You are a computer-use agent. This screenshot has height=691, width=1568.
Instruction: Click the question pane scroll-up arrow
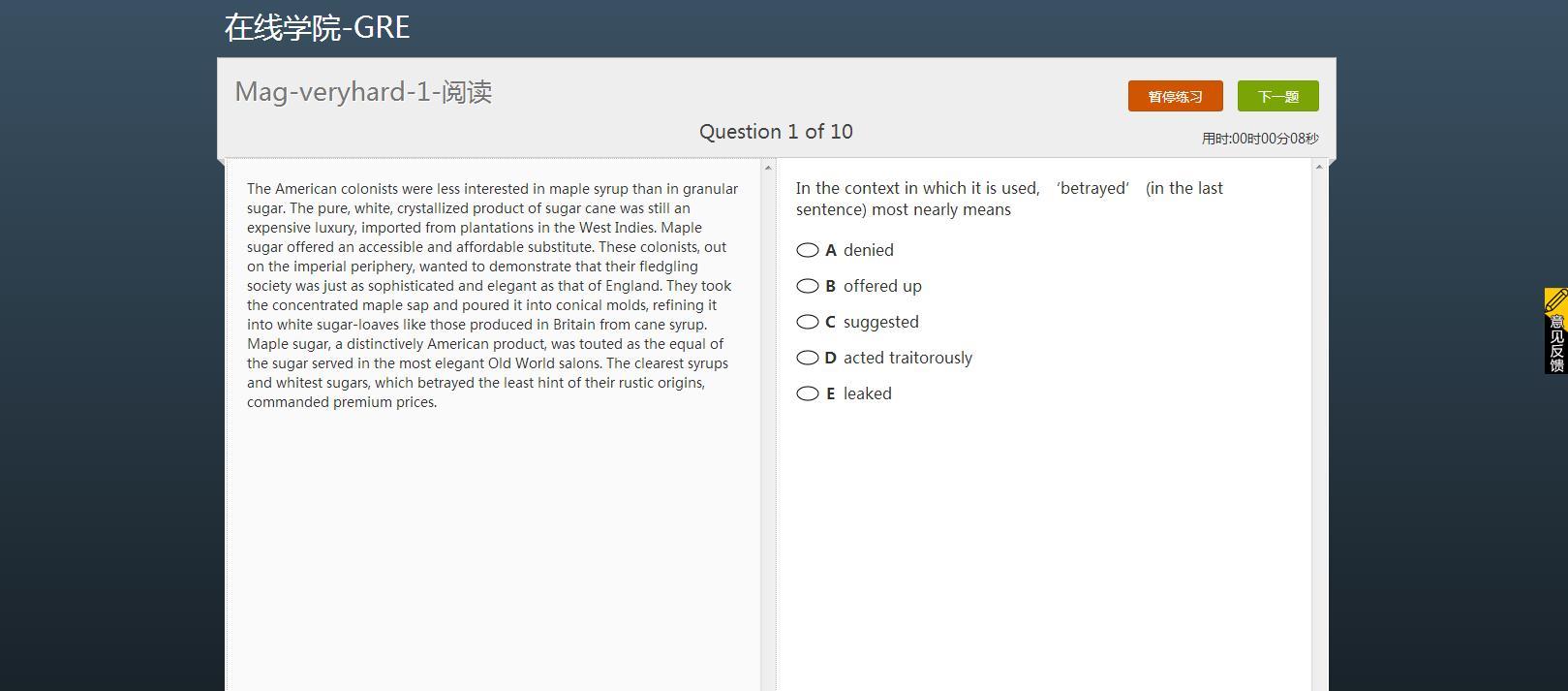(x=1318, y=168)
